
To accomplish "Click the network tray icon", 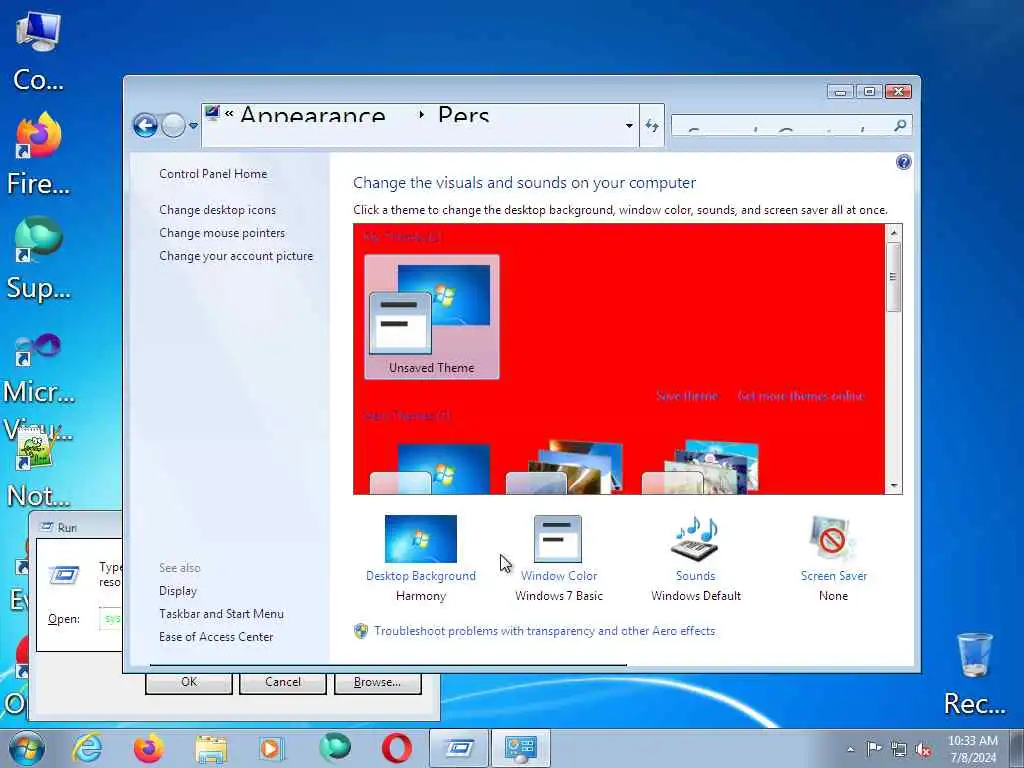I will coord(899,749).
